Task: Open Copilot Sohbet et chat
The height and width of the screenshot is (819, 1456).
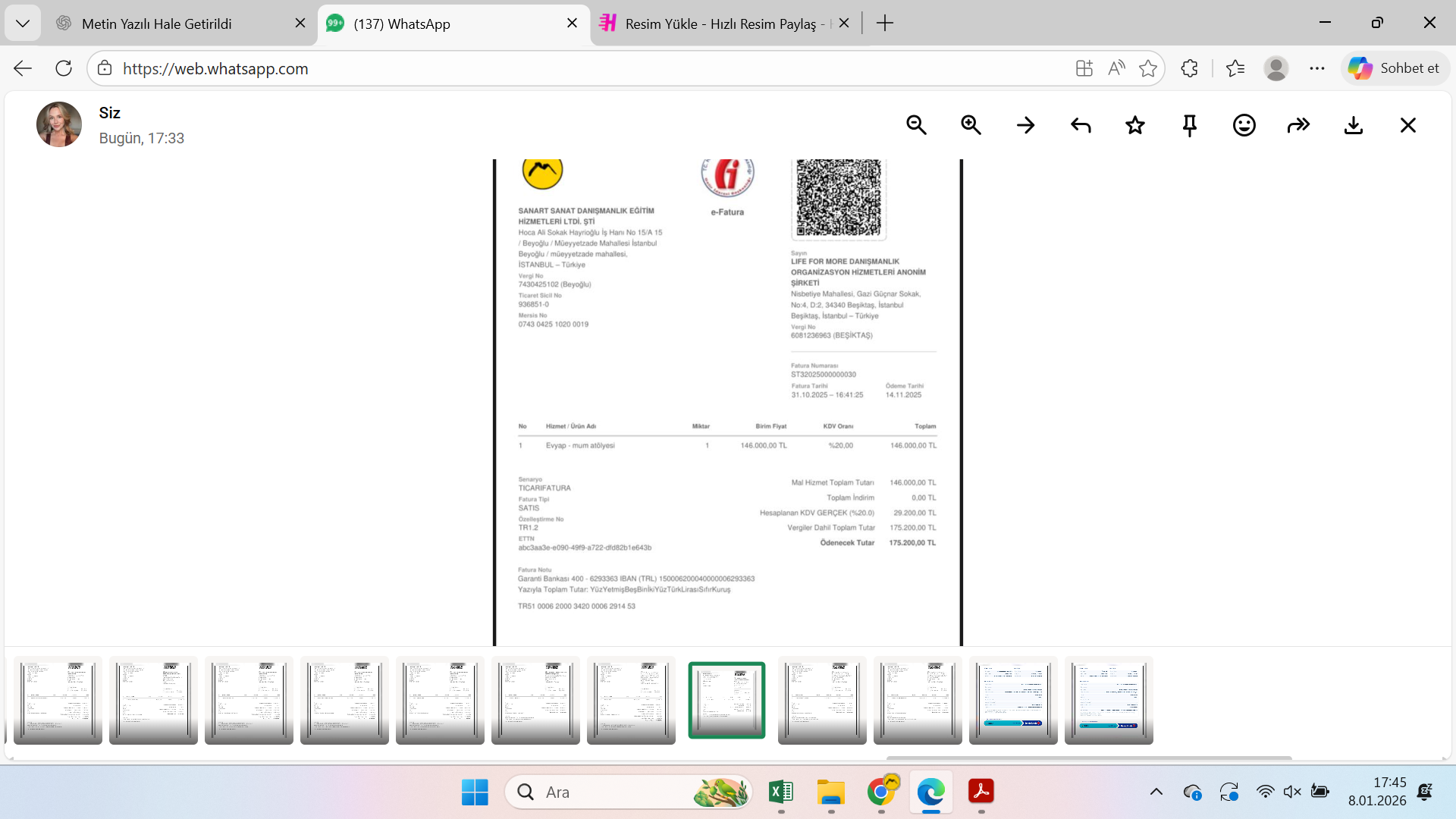Action: [x=1395, y=68]
